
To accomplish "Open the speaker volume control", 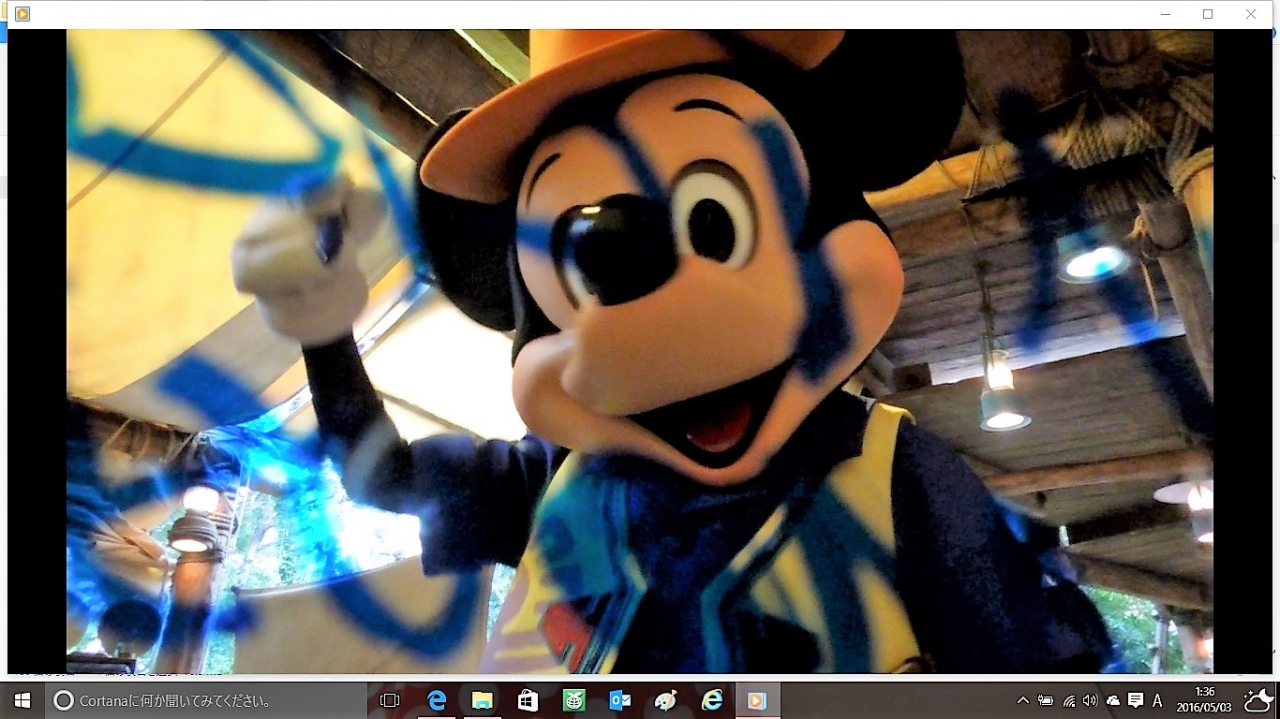I will click(x=1090, y=701).
